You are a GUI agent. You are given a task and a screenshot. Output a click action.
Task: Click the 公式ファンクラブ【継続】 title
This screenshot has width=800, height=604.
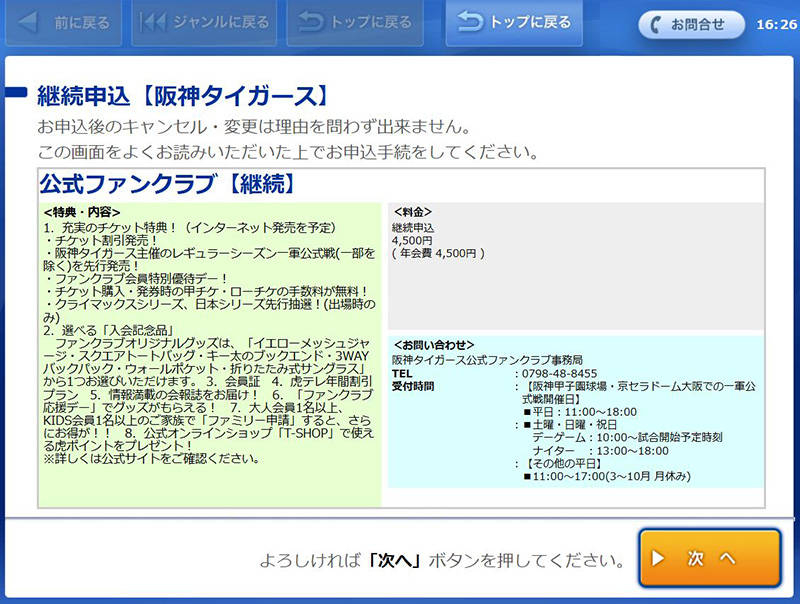(166, 184)
